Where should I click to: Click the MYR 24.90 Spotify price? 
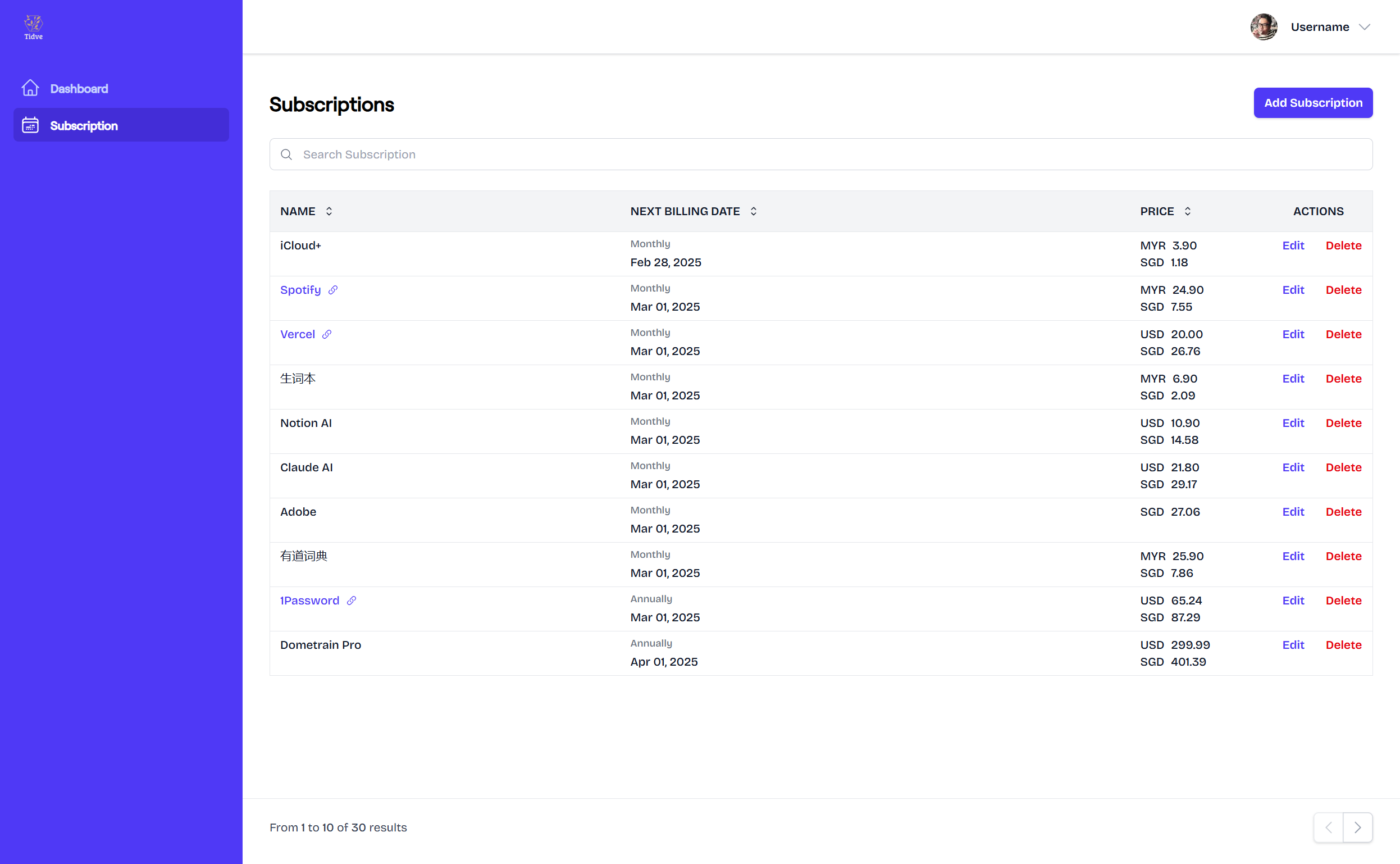[x=1172, y=290]
